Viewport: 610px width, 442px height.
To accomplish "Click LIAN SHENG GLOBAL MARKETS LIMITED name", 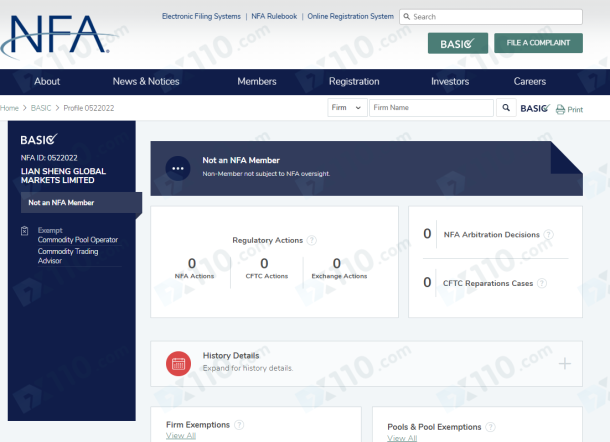I will (63, 176).
